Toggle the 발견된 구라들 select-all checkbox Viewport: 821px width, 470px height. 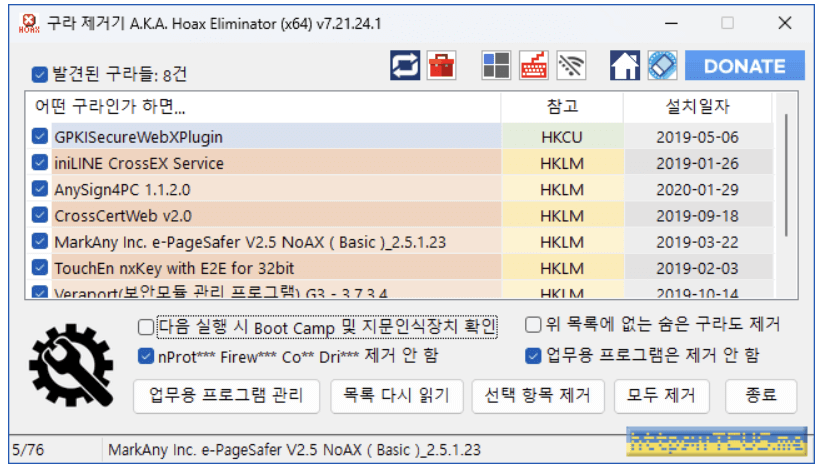[39, 74]
